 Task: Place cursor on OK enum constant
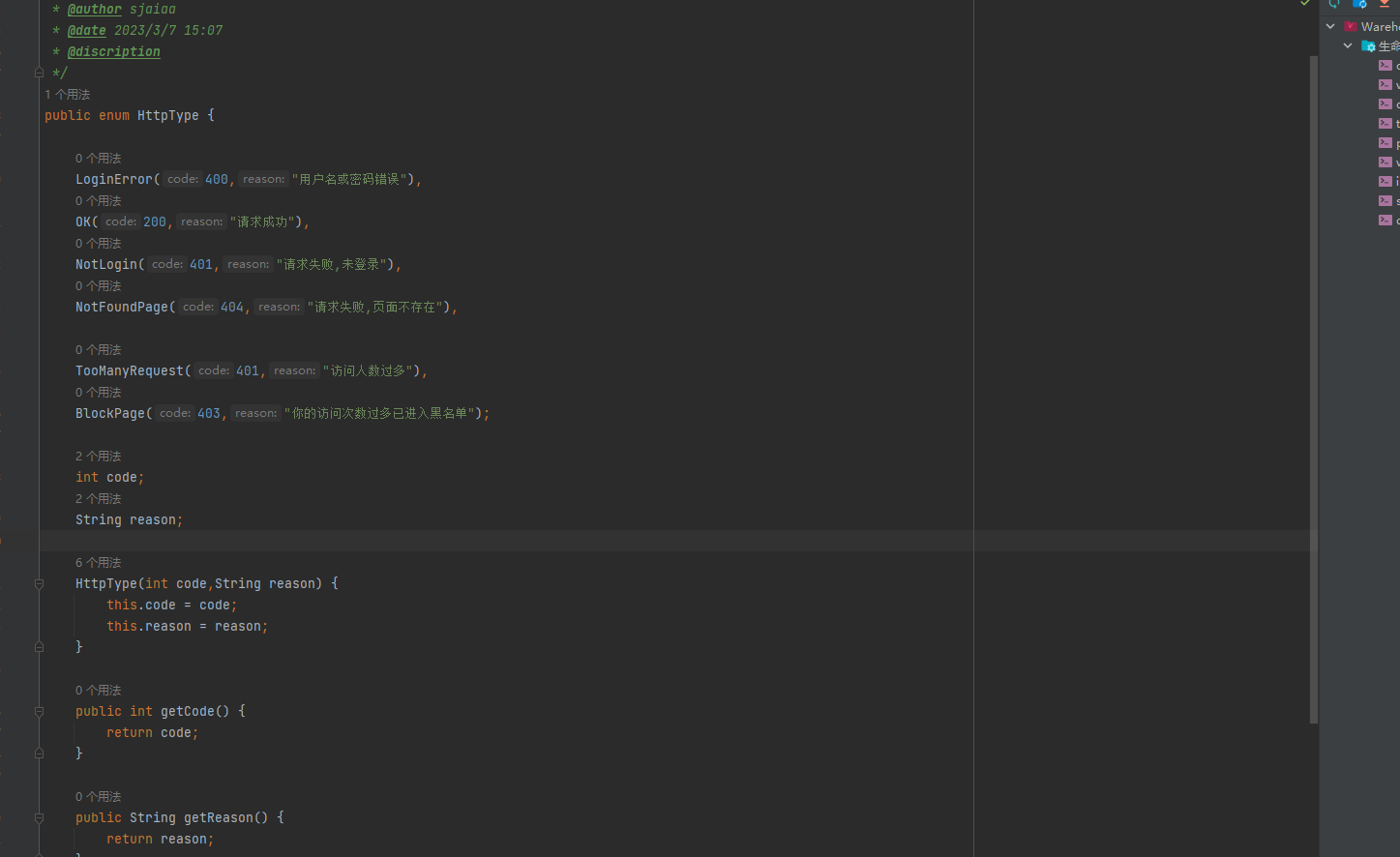coord(83,222)
